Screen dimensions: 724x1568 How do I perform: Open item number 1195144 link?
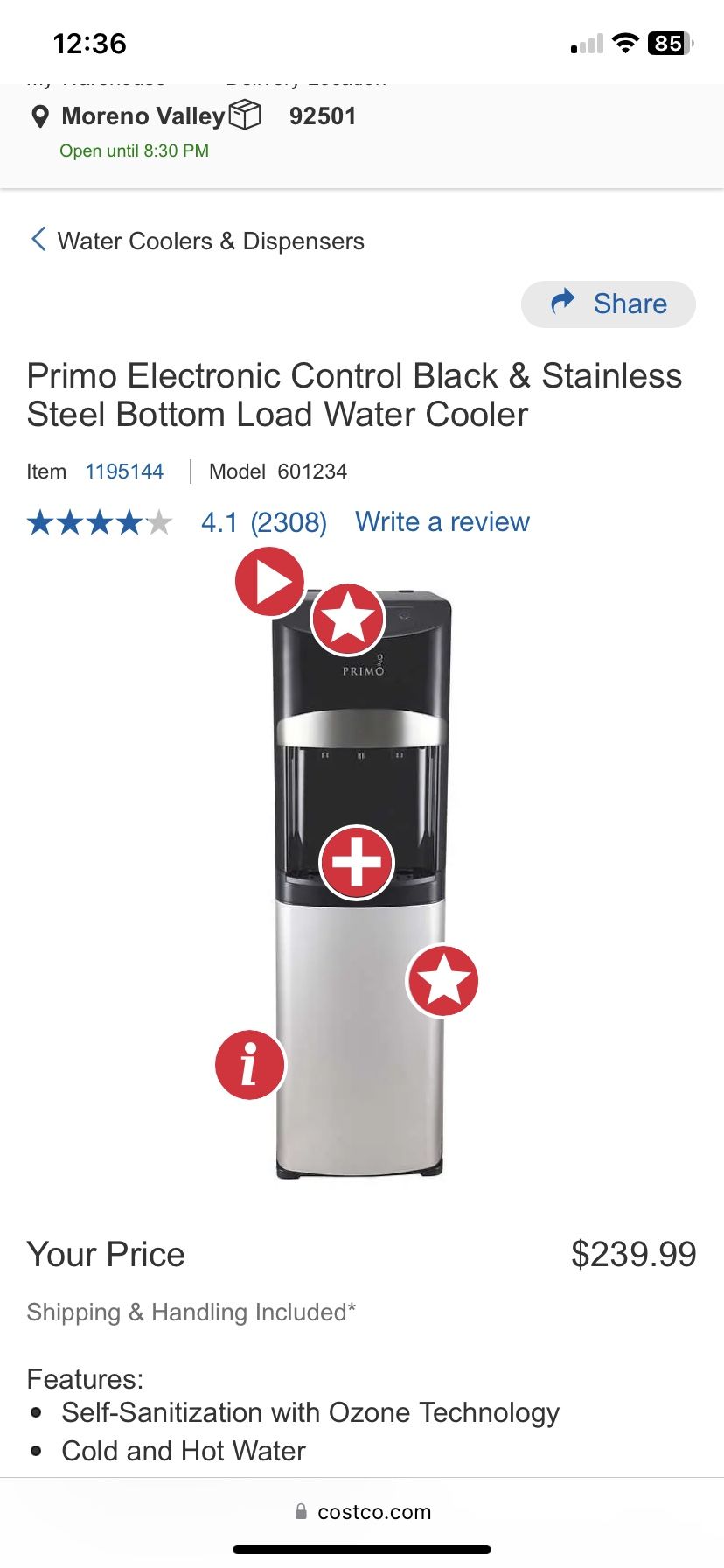tap(124, 472)
